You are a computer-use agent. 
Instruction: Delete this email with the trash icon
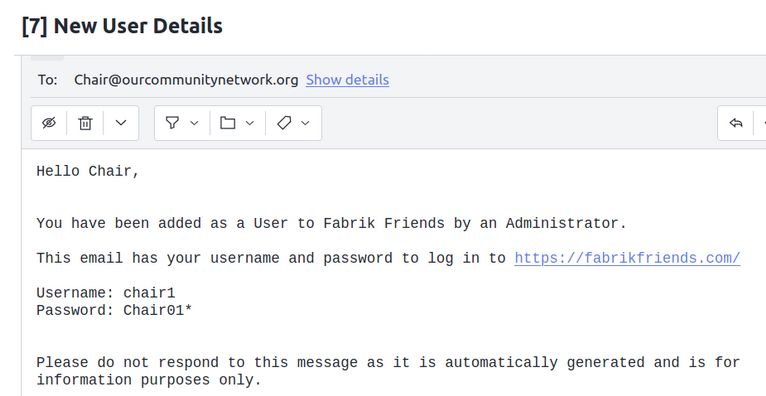[85, 123]
